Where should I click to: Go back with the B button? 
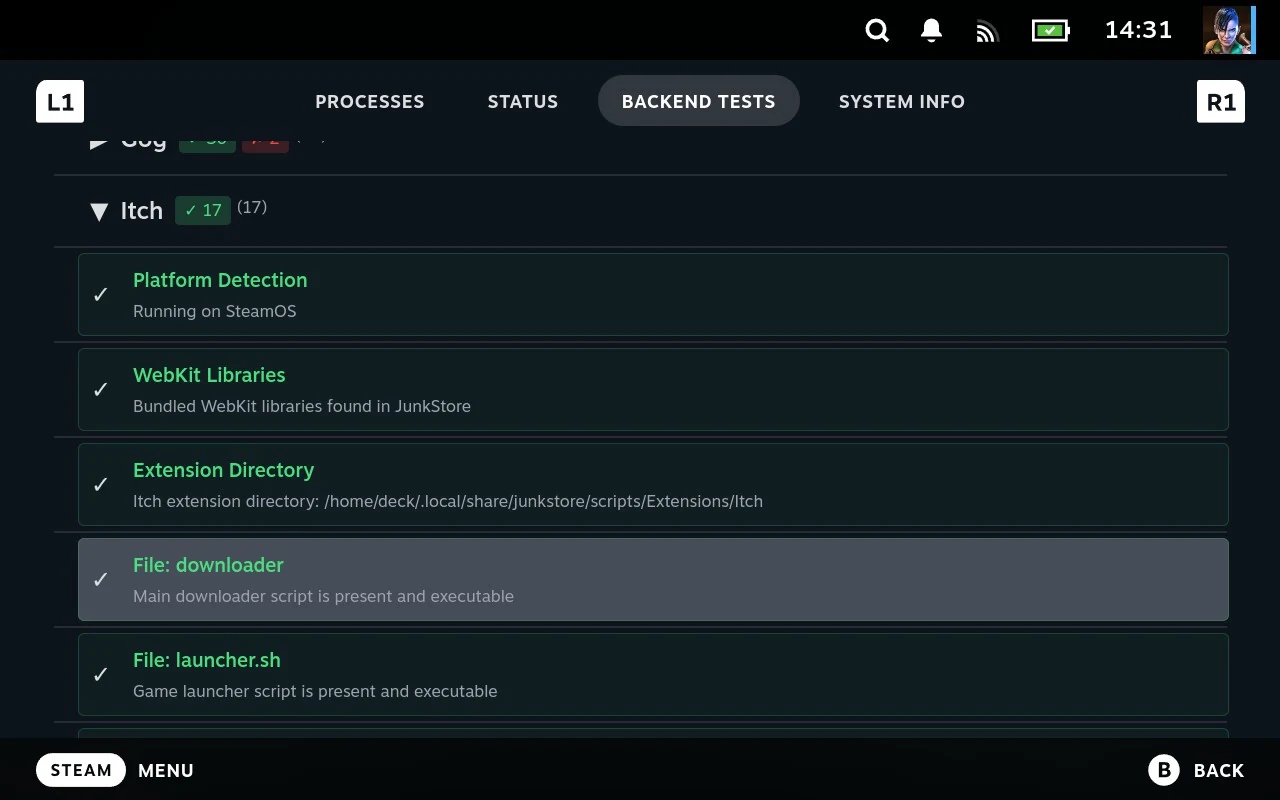[x=1164, y=770]
